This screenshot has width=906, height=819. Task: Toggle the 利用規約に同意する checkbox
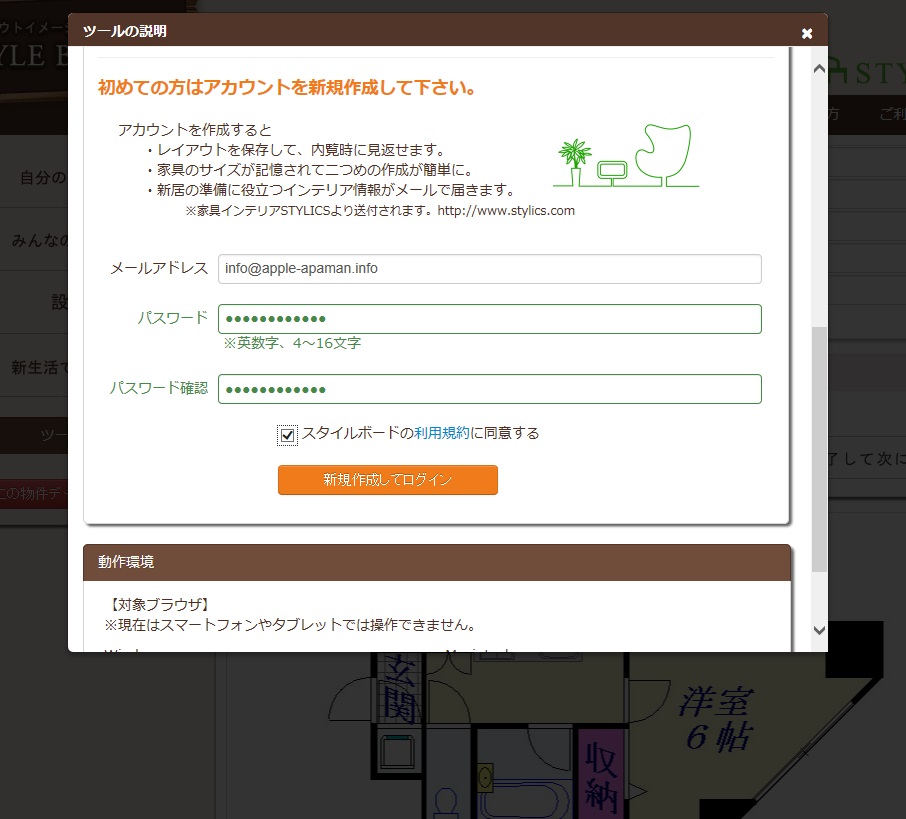[288, 435]
